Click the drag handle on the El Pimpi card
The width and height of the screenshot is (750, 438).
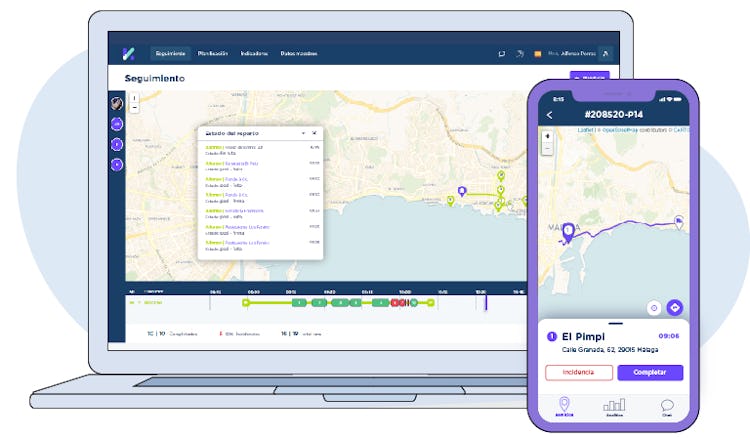click(x=616, y=324)
